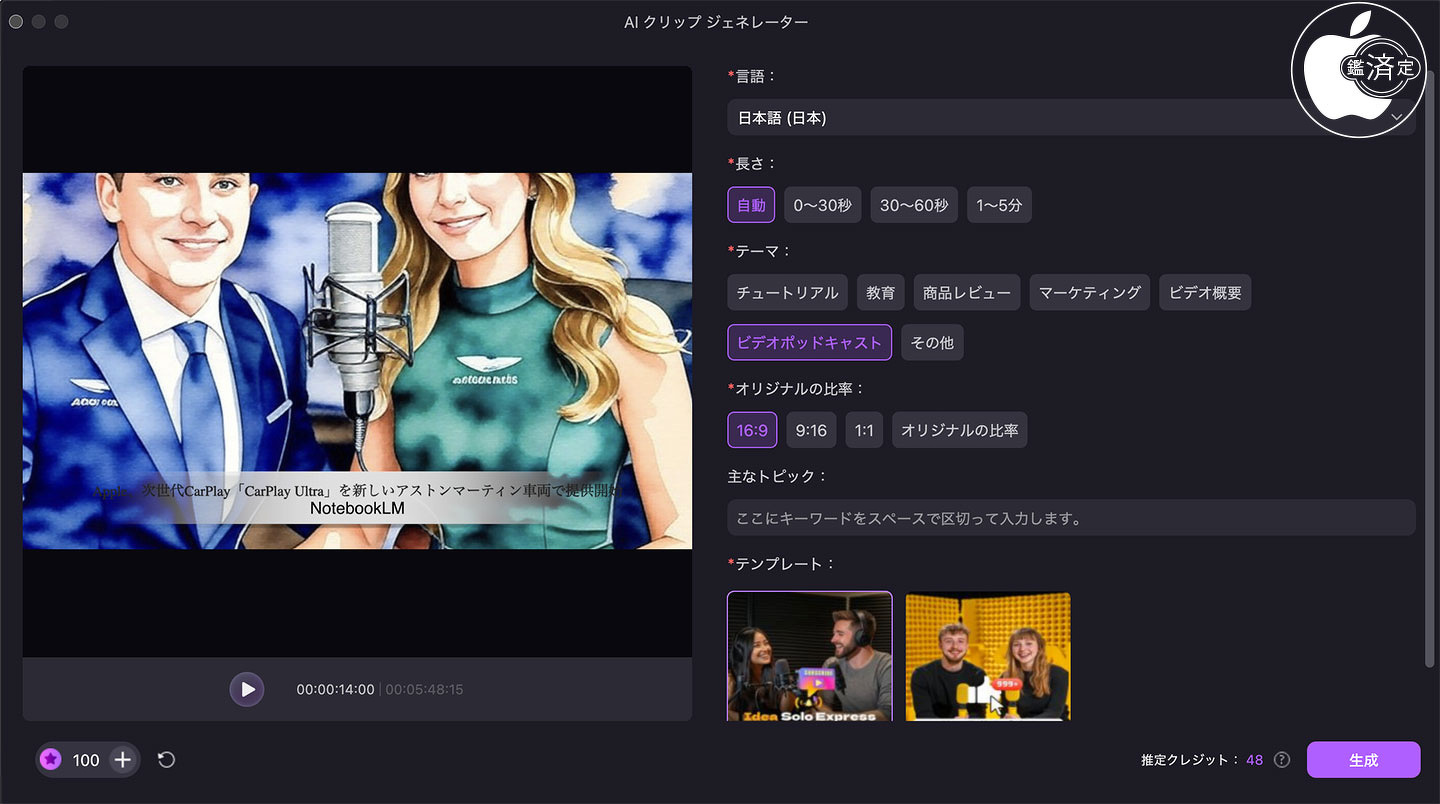Select the yellow studio template thumbnail

(988, 656)
